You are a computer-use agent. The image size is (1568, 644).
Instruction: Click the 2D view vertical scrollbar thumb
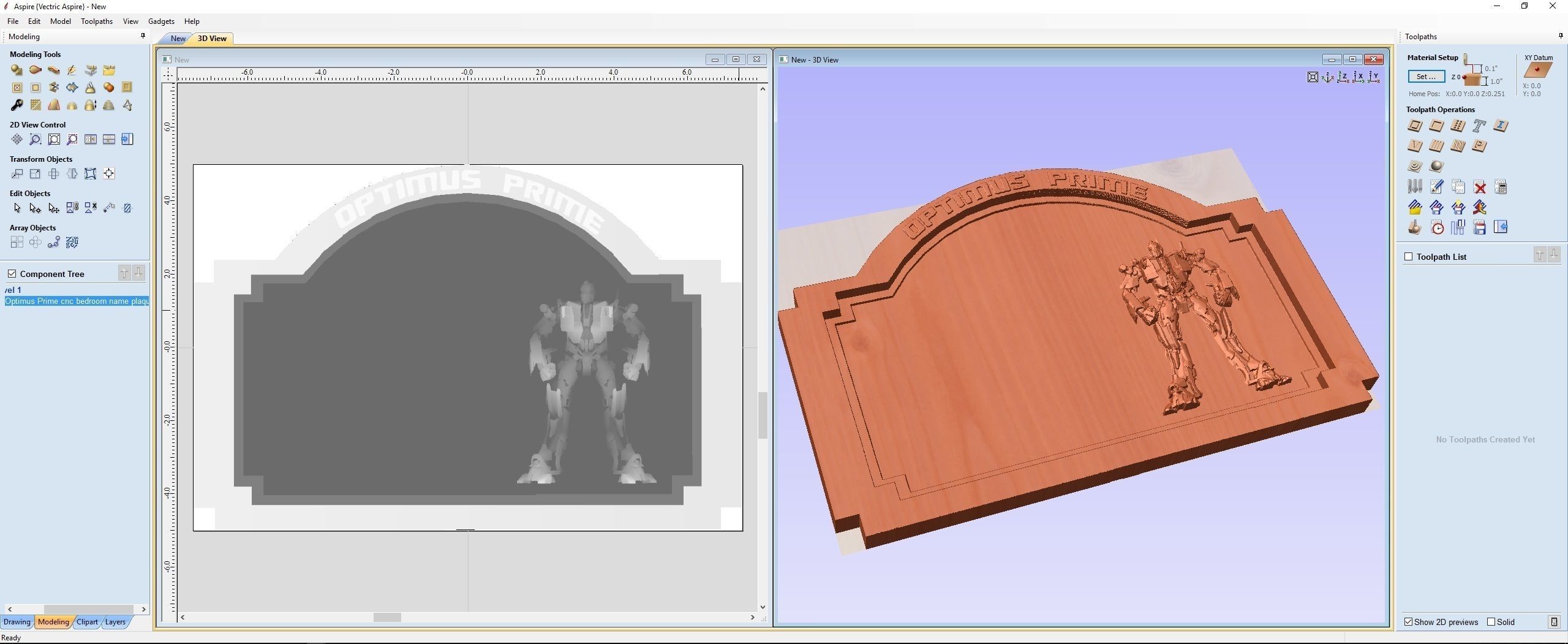(763, 415)
